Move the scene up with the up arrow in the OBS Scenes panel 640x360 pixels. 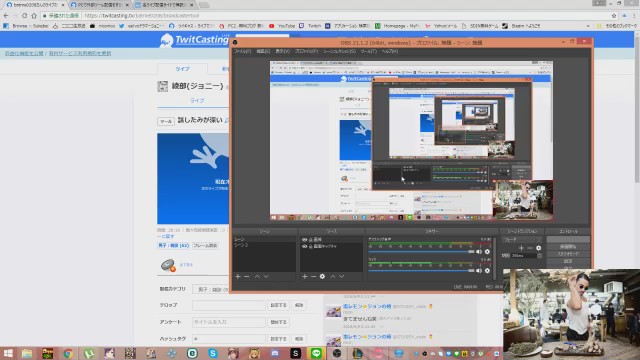258,277
